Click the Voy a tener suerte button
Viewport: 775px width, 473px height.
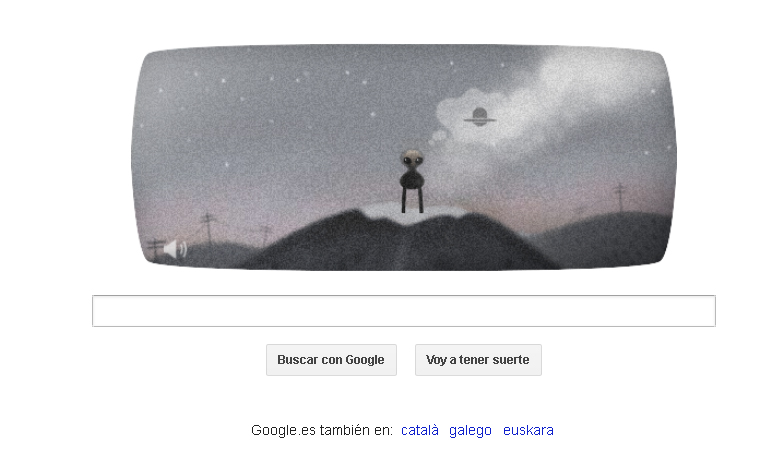[478, 360]
